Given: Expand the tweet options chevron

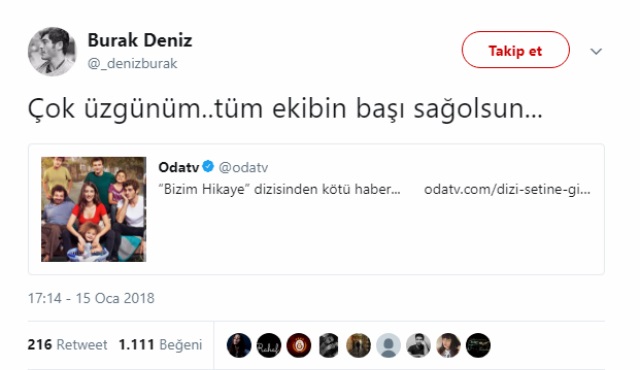Looking at the screenshot, I should [596, 51].
